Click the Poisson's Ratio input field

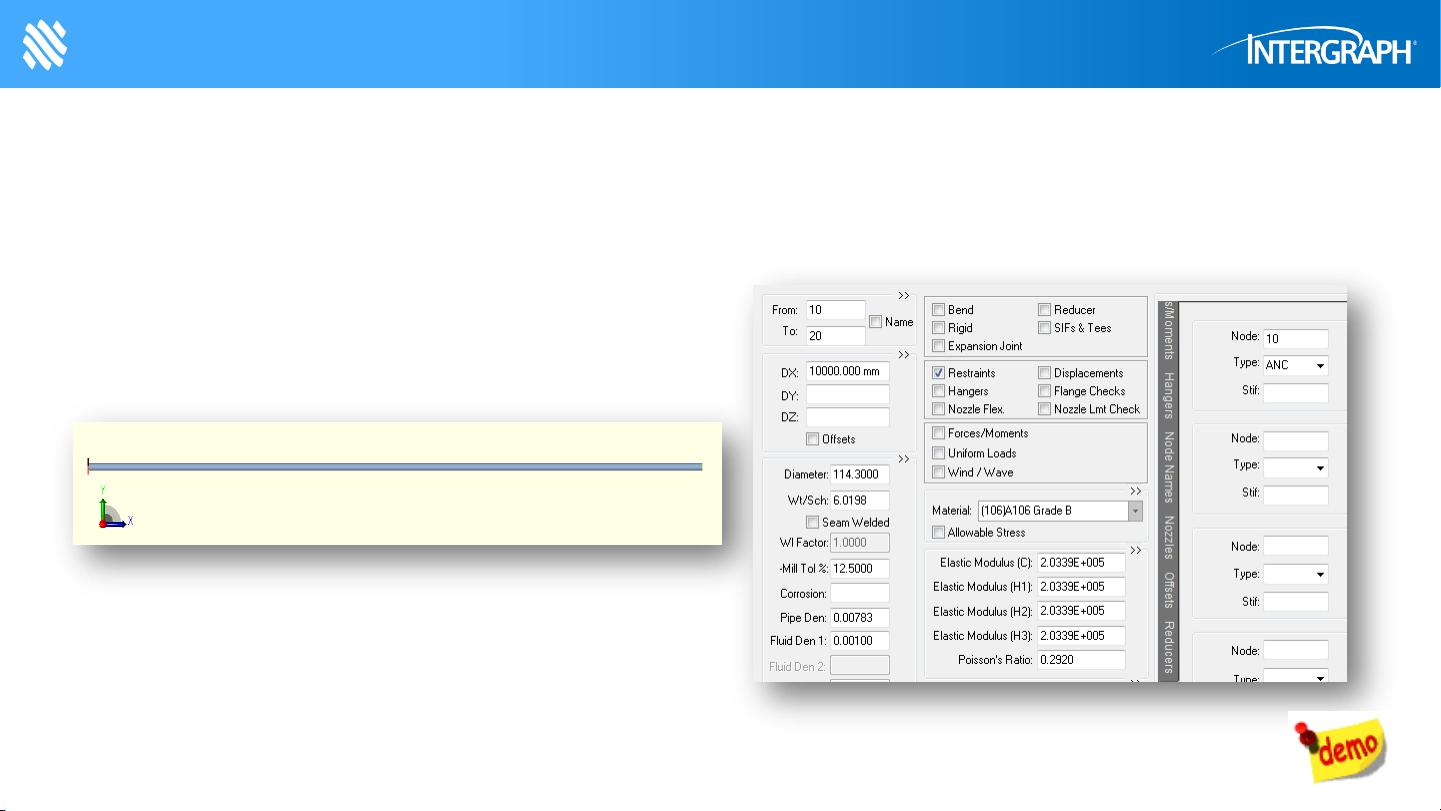[1080, 660]
